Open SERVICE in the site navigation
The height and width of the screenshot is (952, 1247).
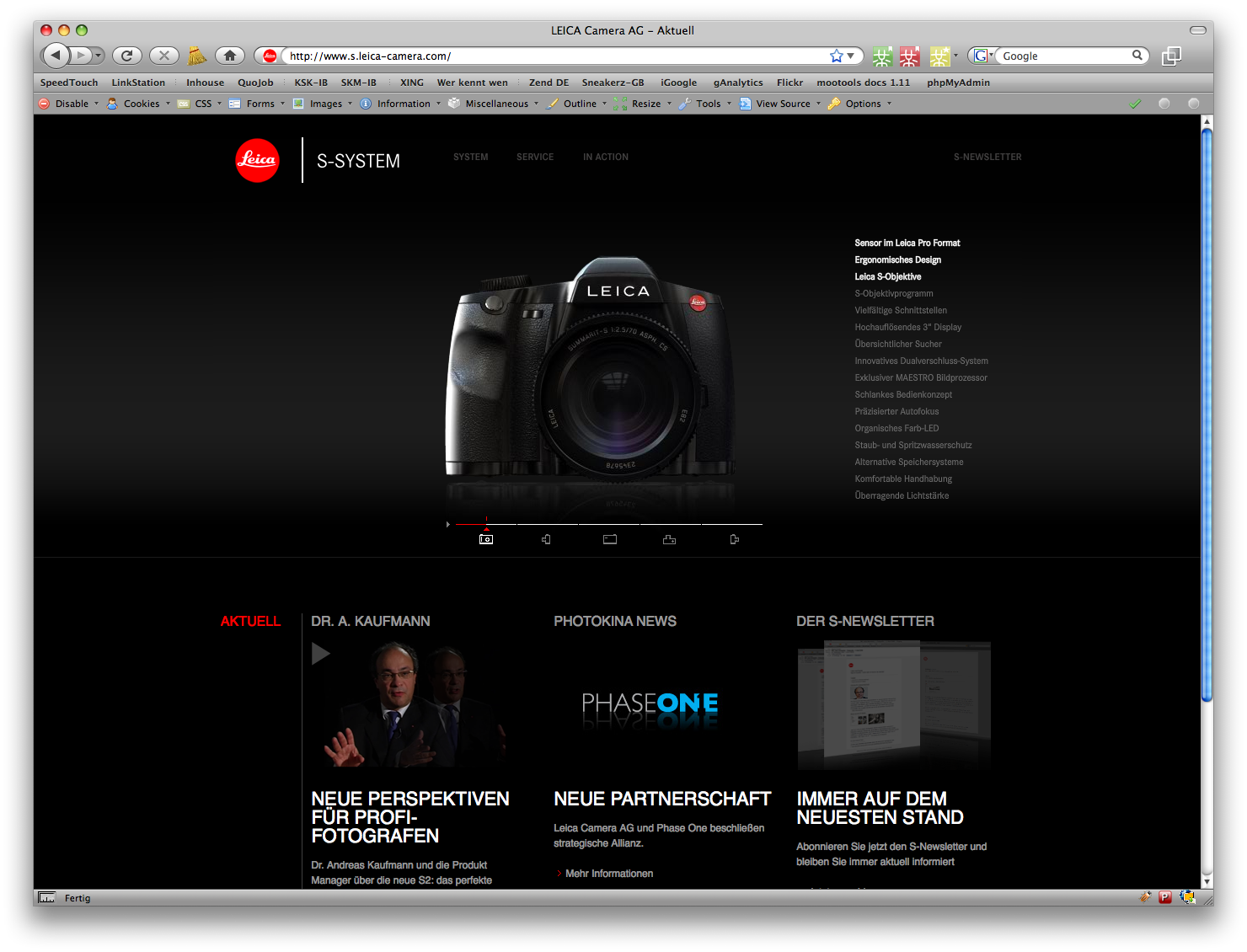pyautogui.click(x=535, y=158)
